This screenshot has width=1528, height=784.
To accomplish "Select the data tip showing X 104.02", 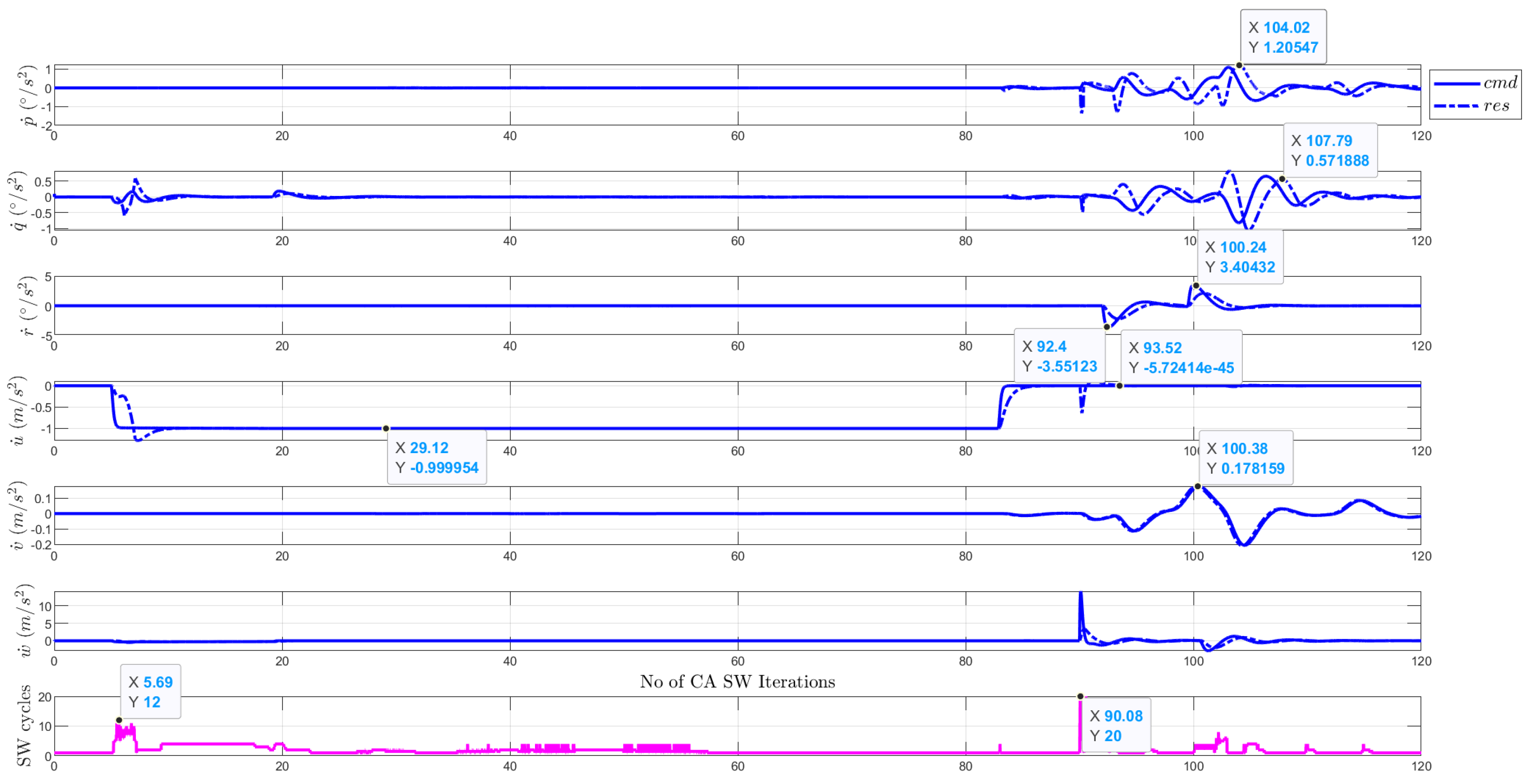I will pos(1283,37).
